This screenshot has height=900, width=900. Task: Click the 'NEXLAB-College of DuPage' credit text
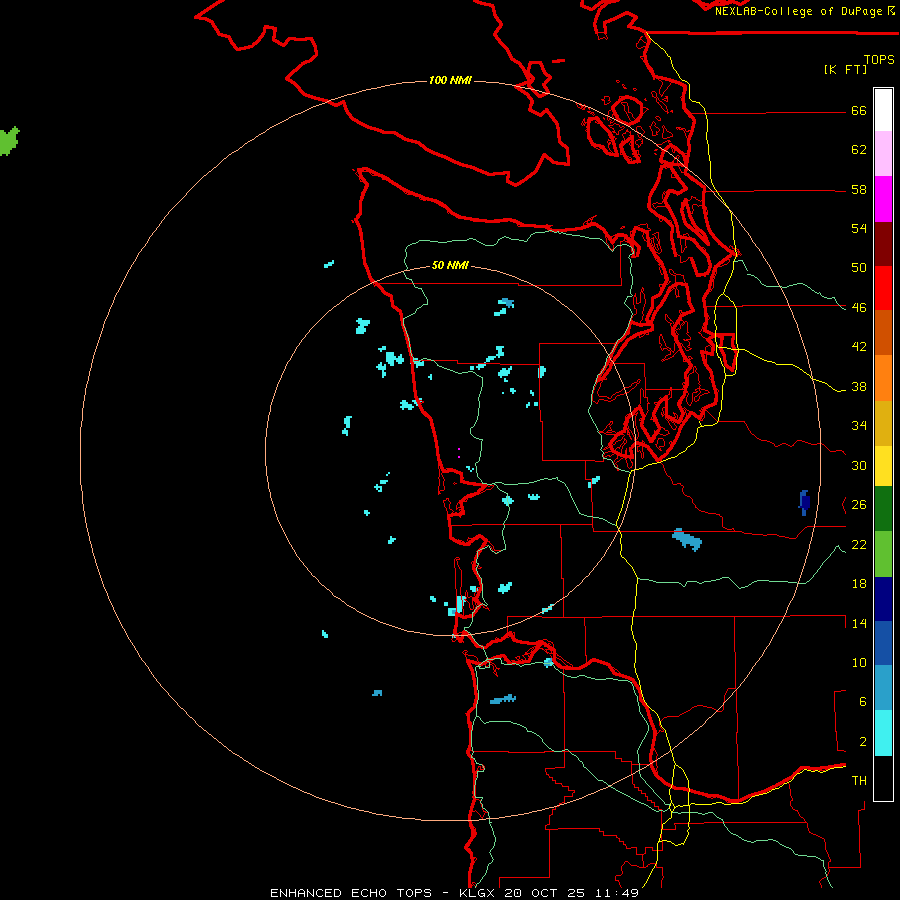[x=798, y=11]
